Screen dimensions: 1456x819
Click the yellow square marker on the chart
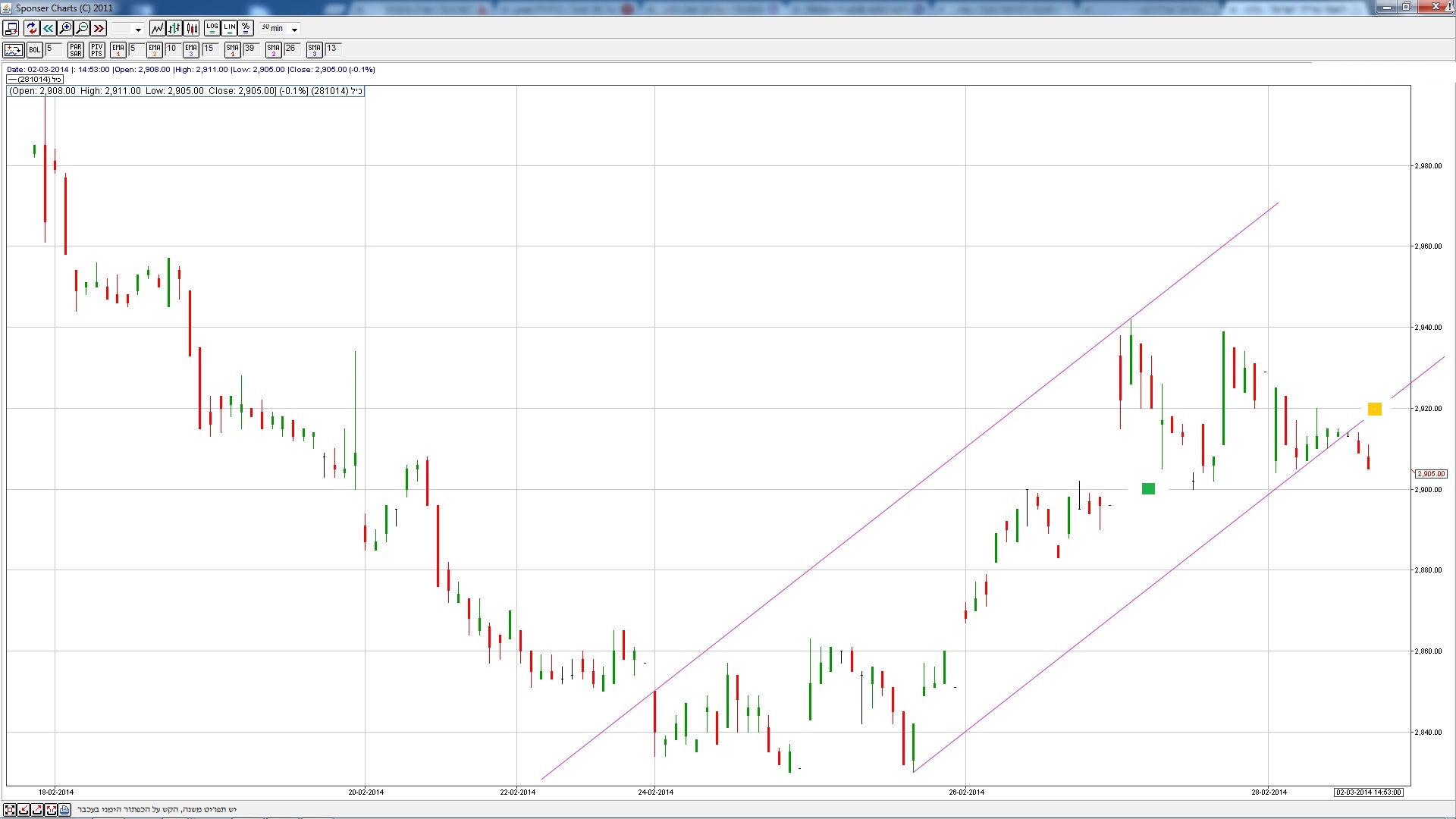pos(1374,409)
